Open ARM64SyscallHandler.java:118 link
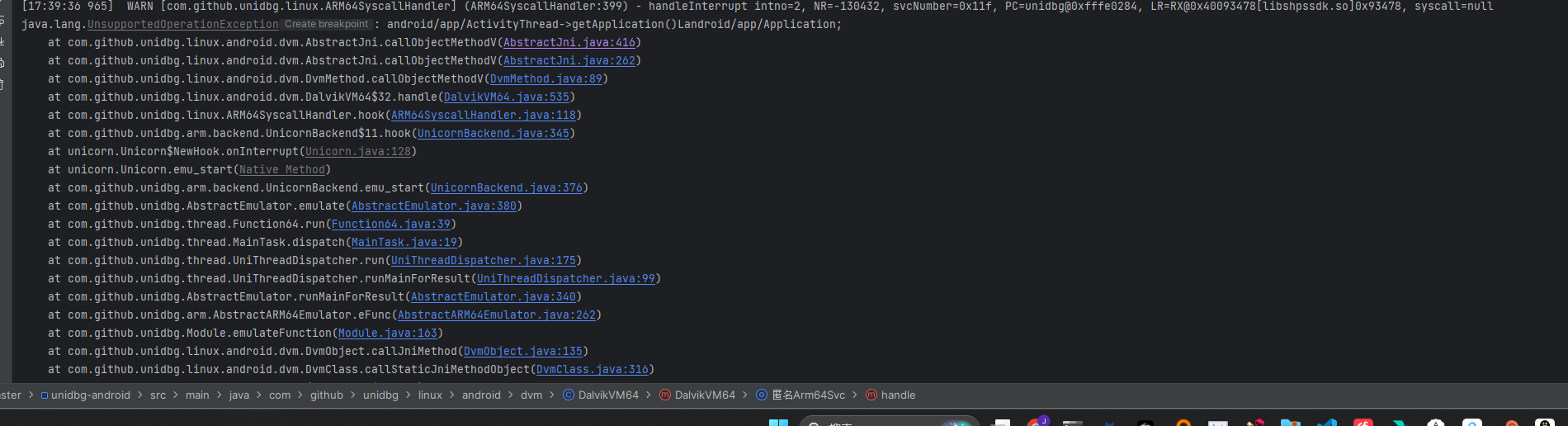 (484, 116)
